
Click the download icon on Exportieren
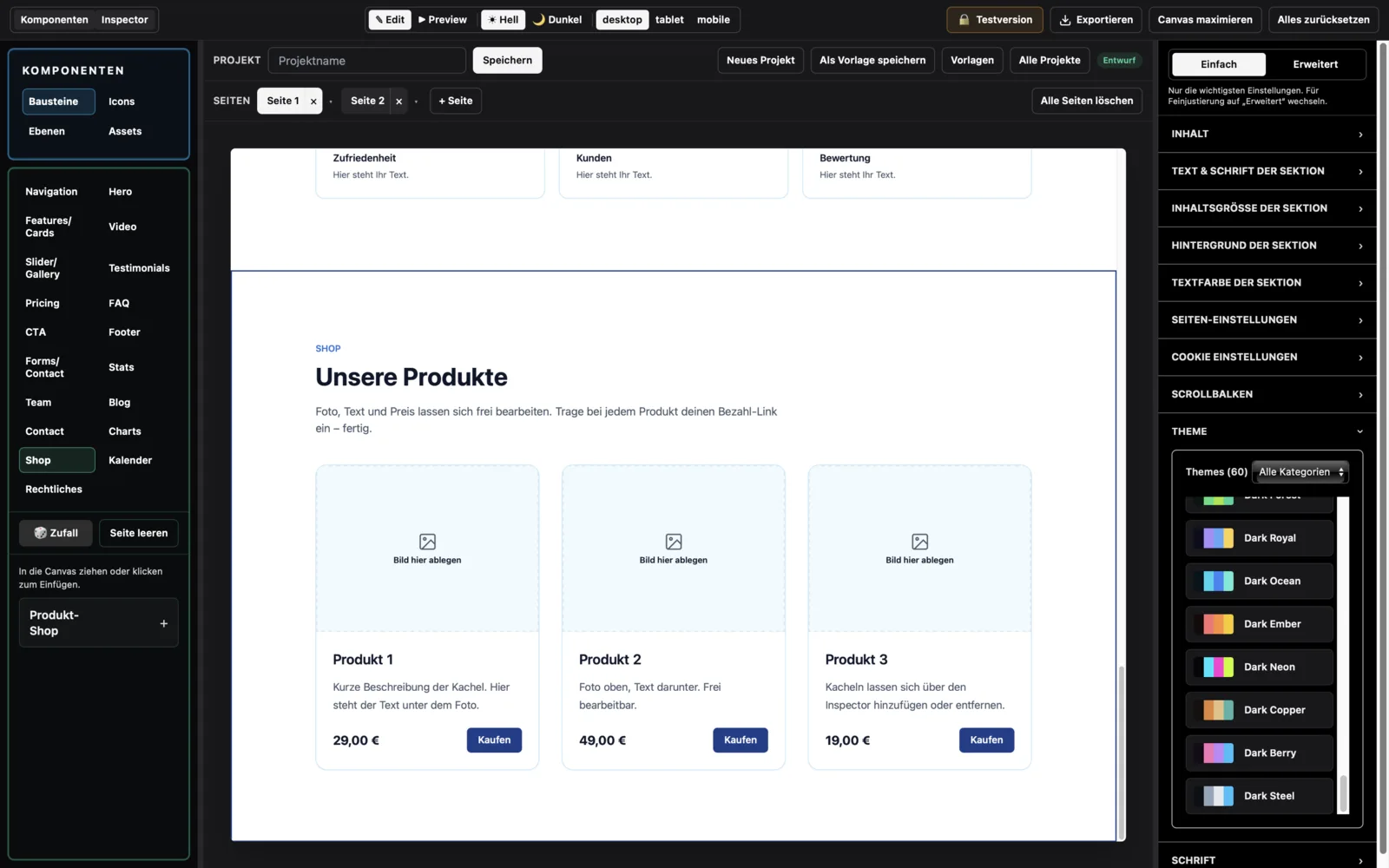1065,20
